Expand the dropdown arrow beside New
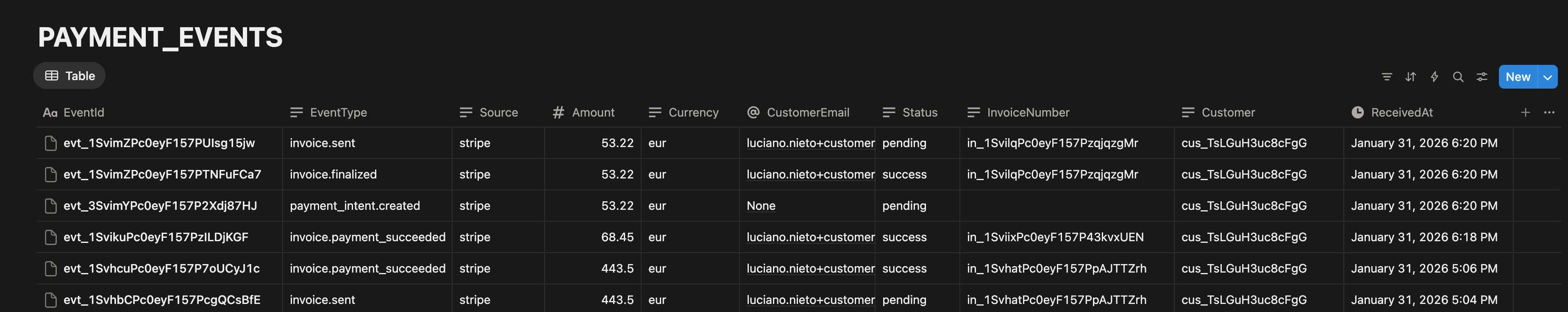This screenshot has width=1568, height=312. pyautogui.click(x=1547, y=77)
